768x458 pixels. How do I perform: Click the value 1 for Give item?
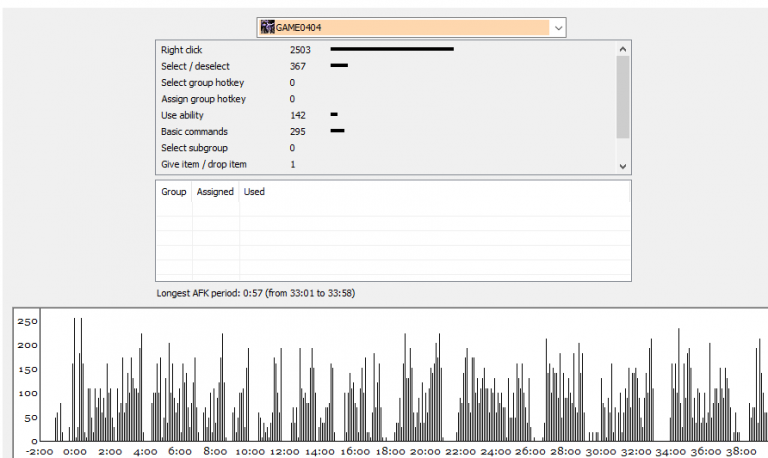pos(292,164)
